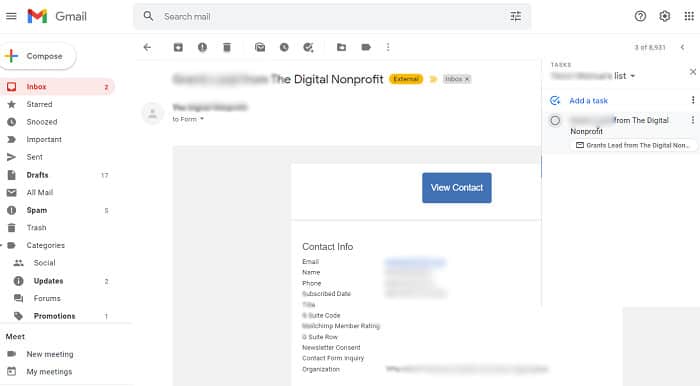Expand recipient details next to 'to Form'
The width and height of the screenshot is (700, 386).
tap(202, 119)
